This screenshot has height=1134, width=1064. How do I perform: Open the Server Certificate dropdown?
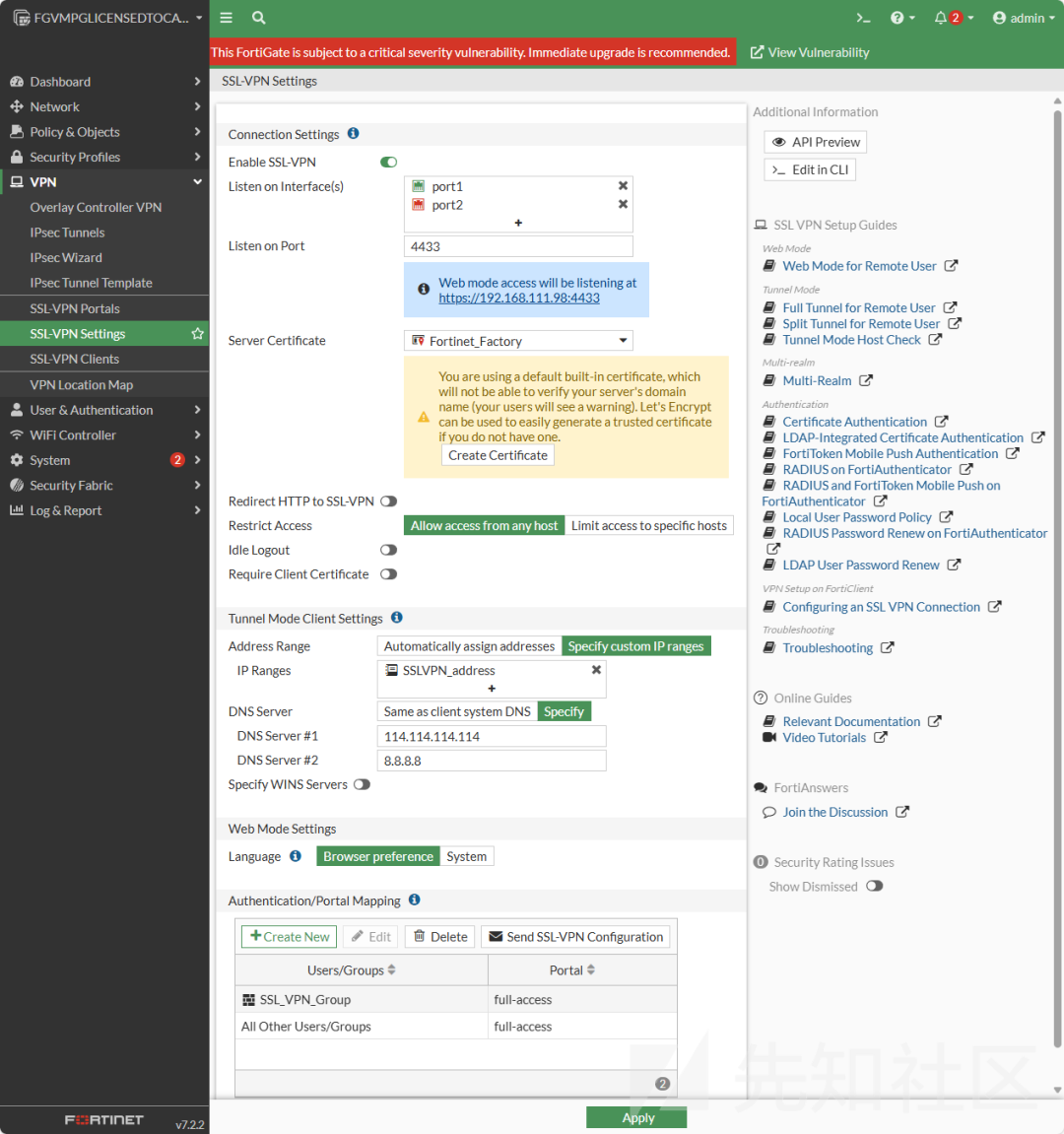tap(518, 341)
